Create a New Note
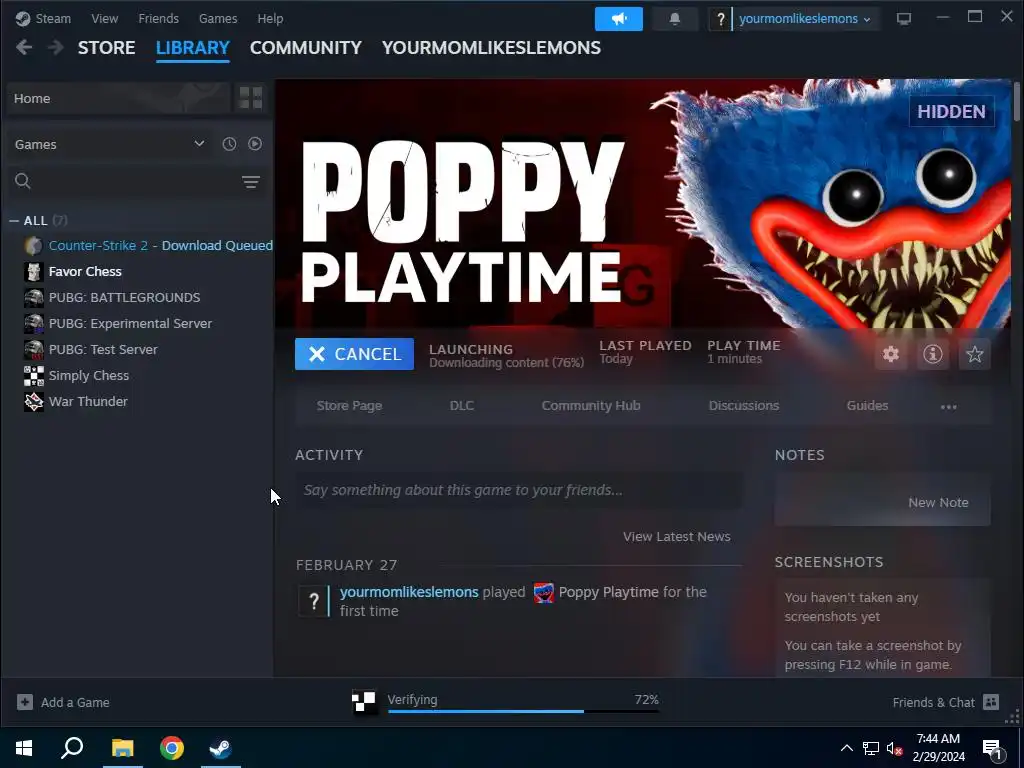The height and width of the screenshot is (768, 1024). point(938,502)
